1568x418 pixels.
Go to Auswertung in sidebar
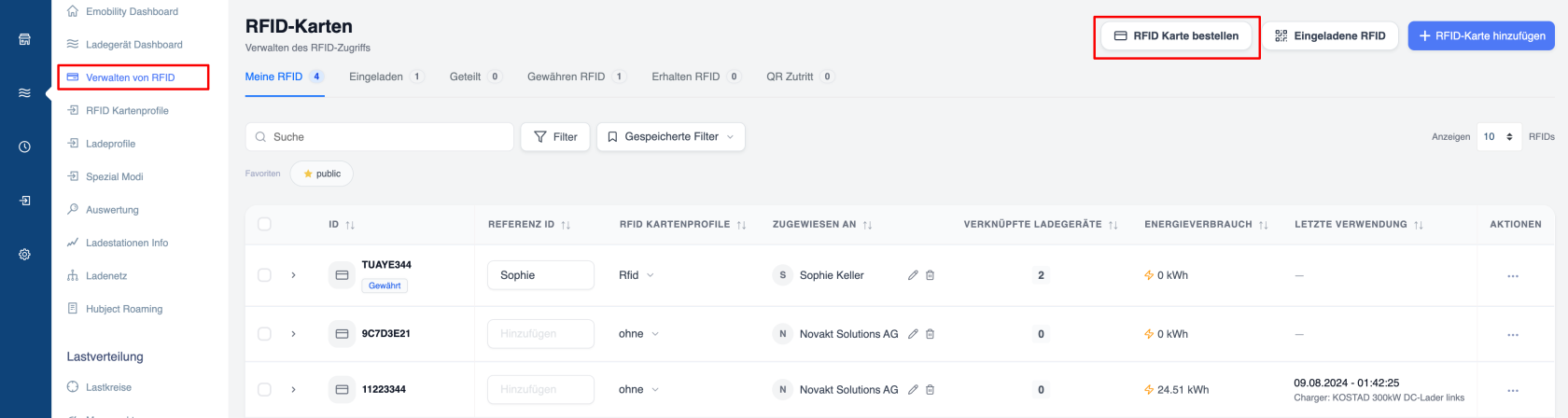click(103, 210)
